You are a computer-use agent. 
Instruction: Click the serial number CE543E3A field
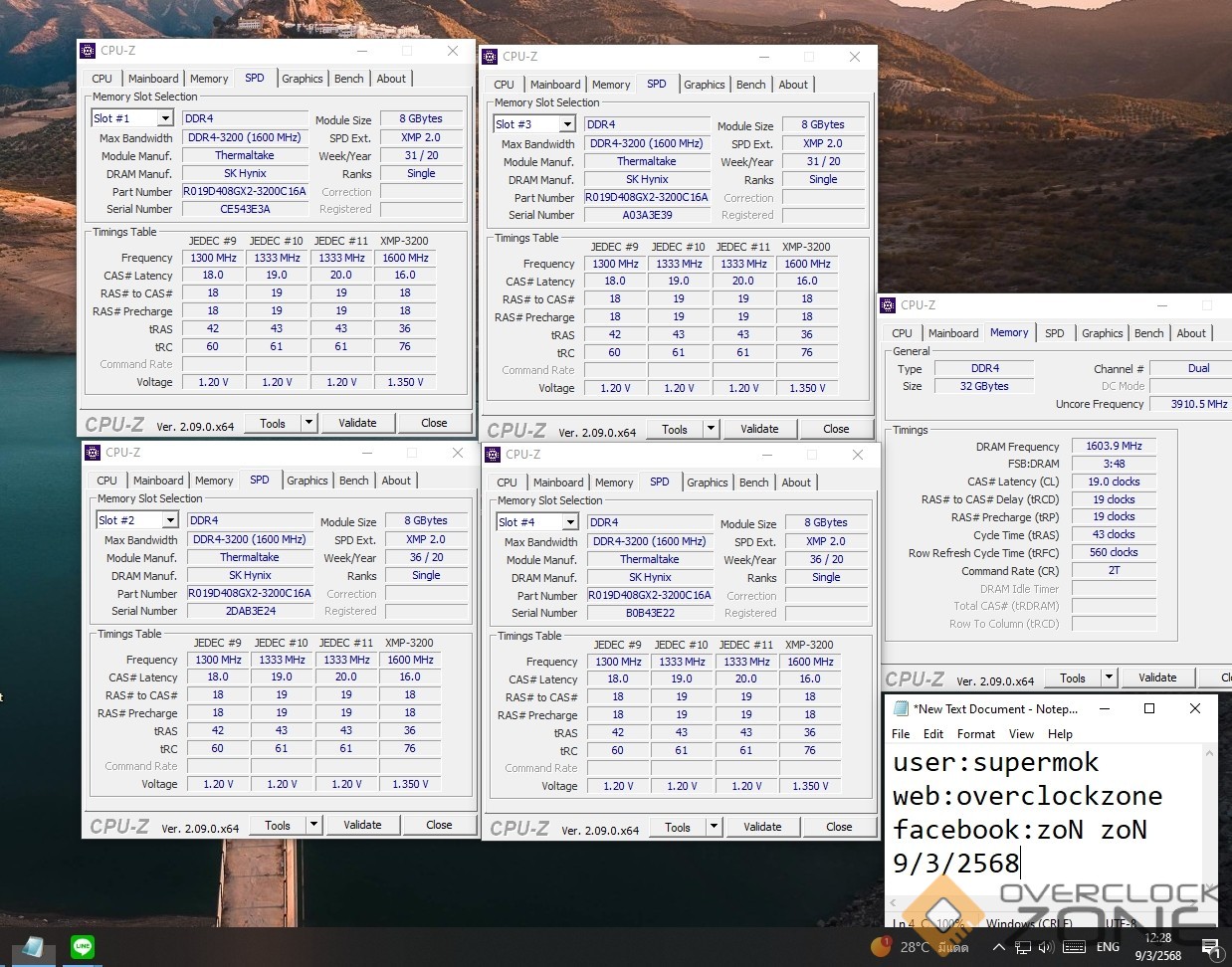pos(245,209)
